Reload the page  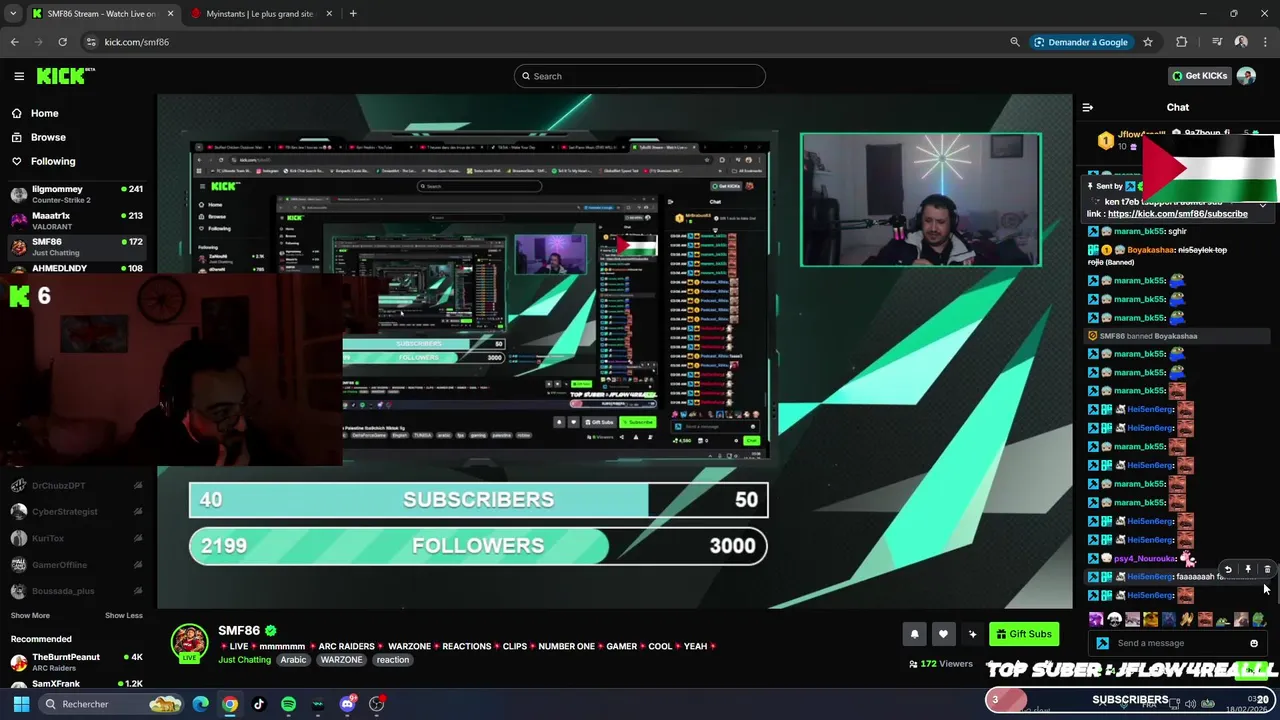tap(62, 42)
